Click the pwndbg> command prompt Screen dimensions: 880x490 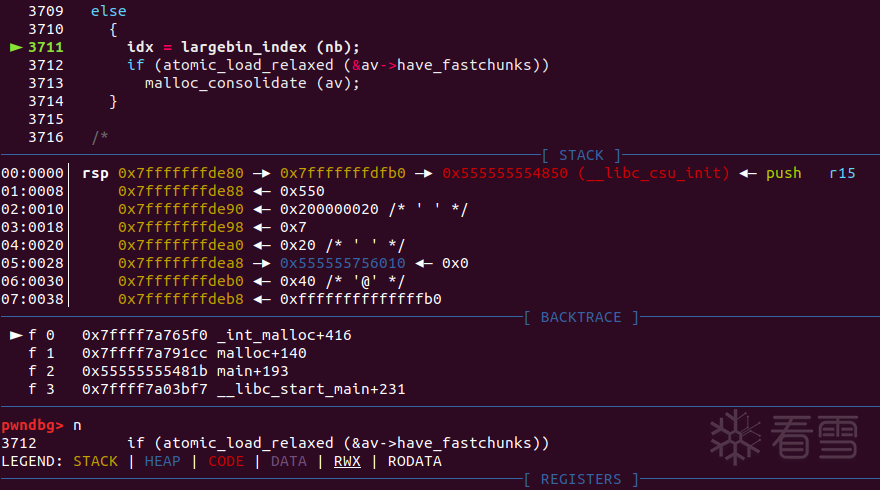pyautogui.click(x=34, y=425)
